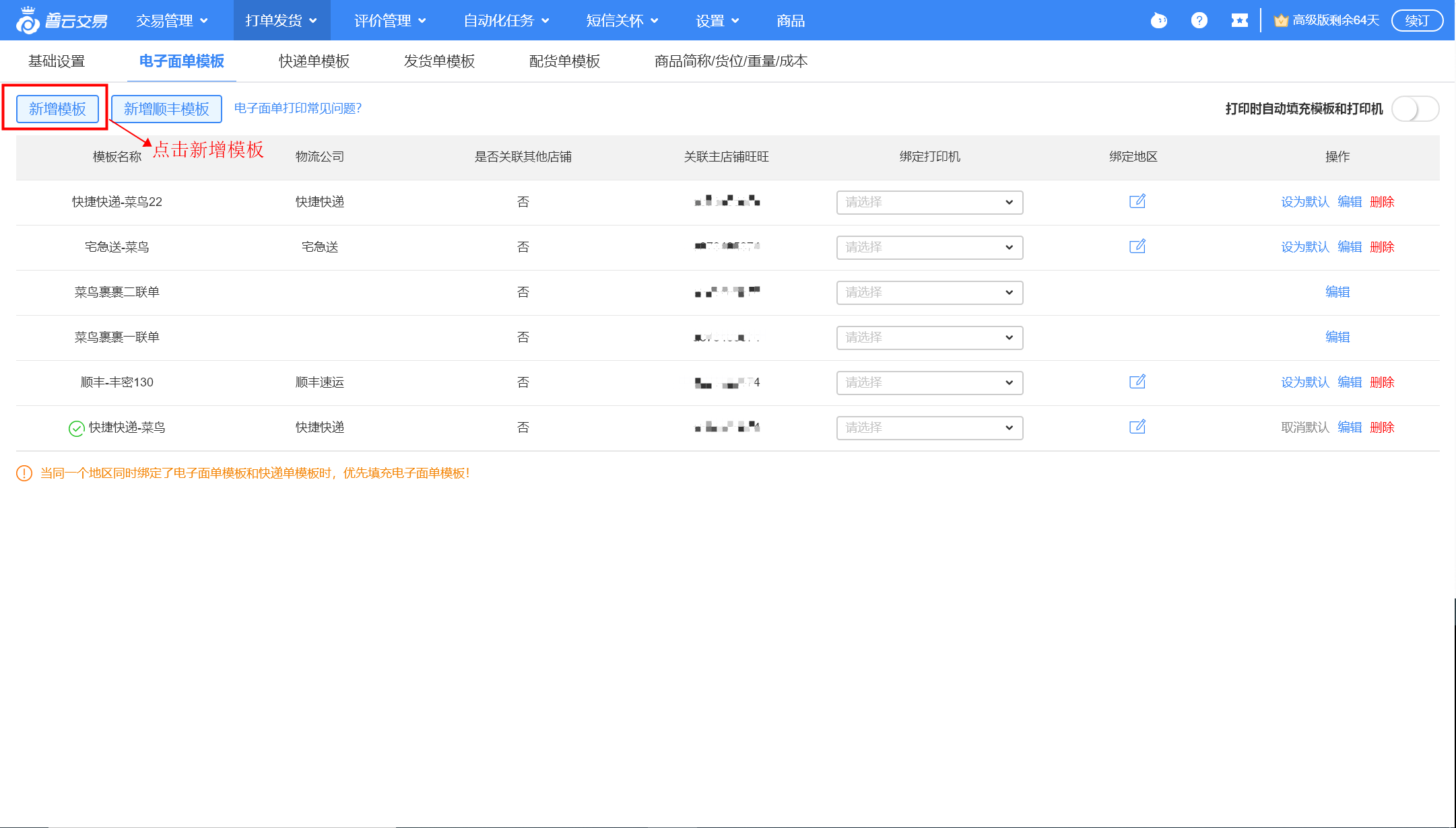
Task: Edit the 快捷快递-菜鸟22 template
Action: pos(1350,202)
